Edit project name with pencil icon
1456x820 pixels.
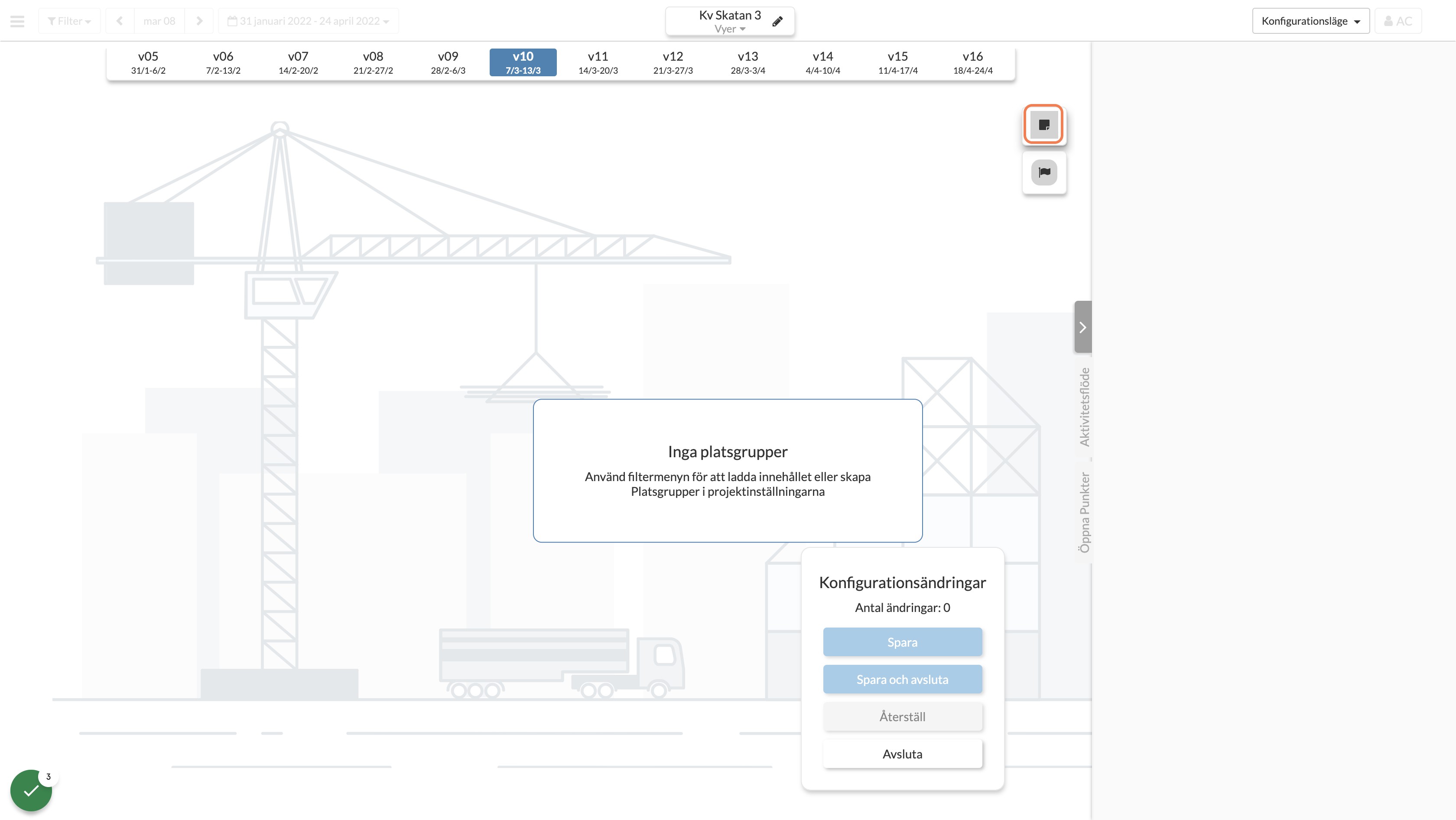(x=778, y=22)
